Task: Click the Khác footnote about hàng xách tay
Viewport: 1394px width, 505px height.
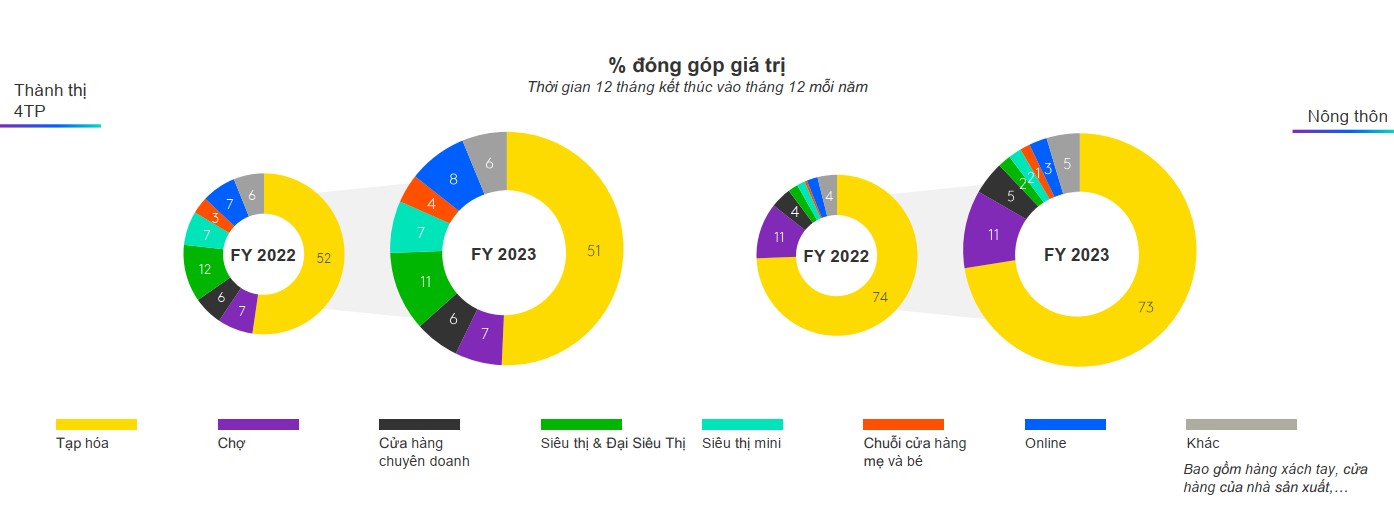Action: click(1274, 478)
